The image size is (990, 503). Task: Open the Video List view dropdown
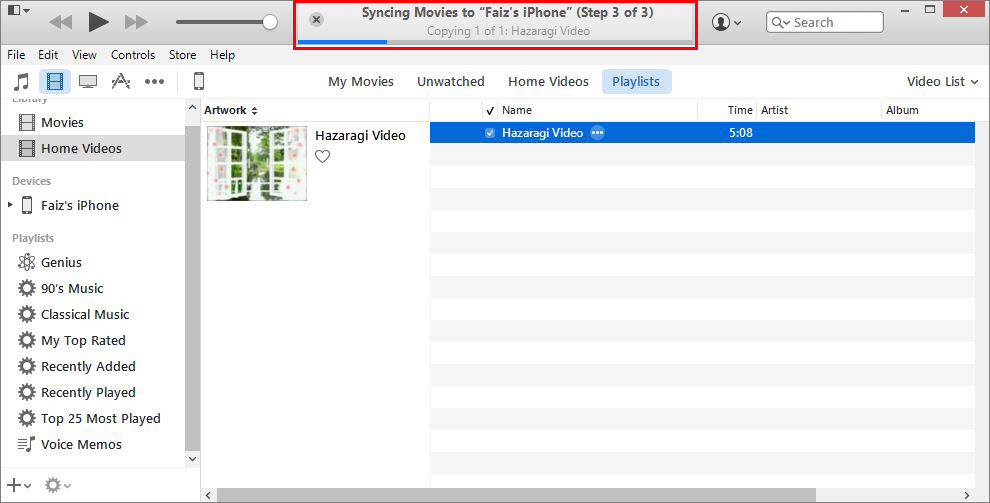click(x=942, y=81)
